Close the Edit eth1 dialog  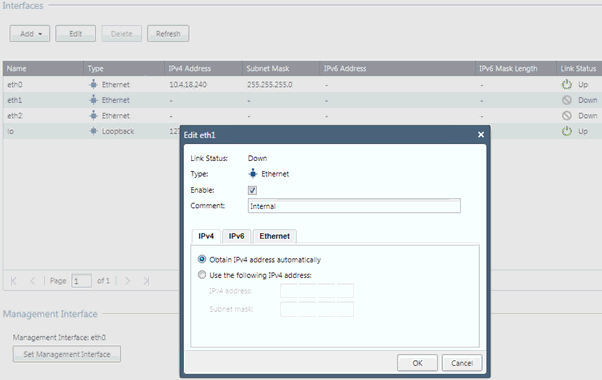tap(481, 135)
